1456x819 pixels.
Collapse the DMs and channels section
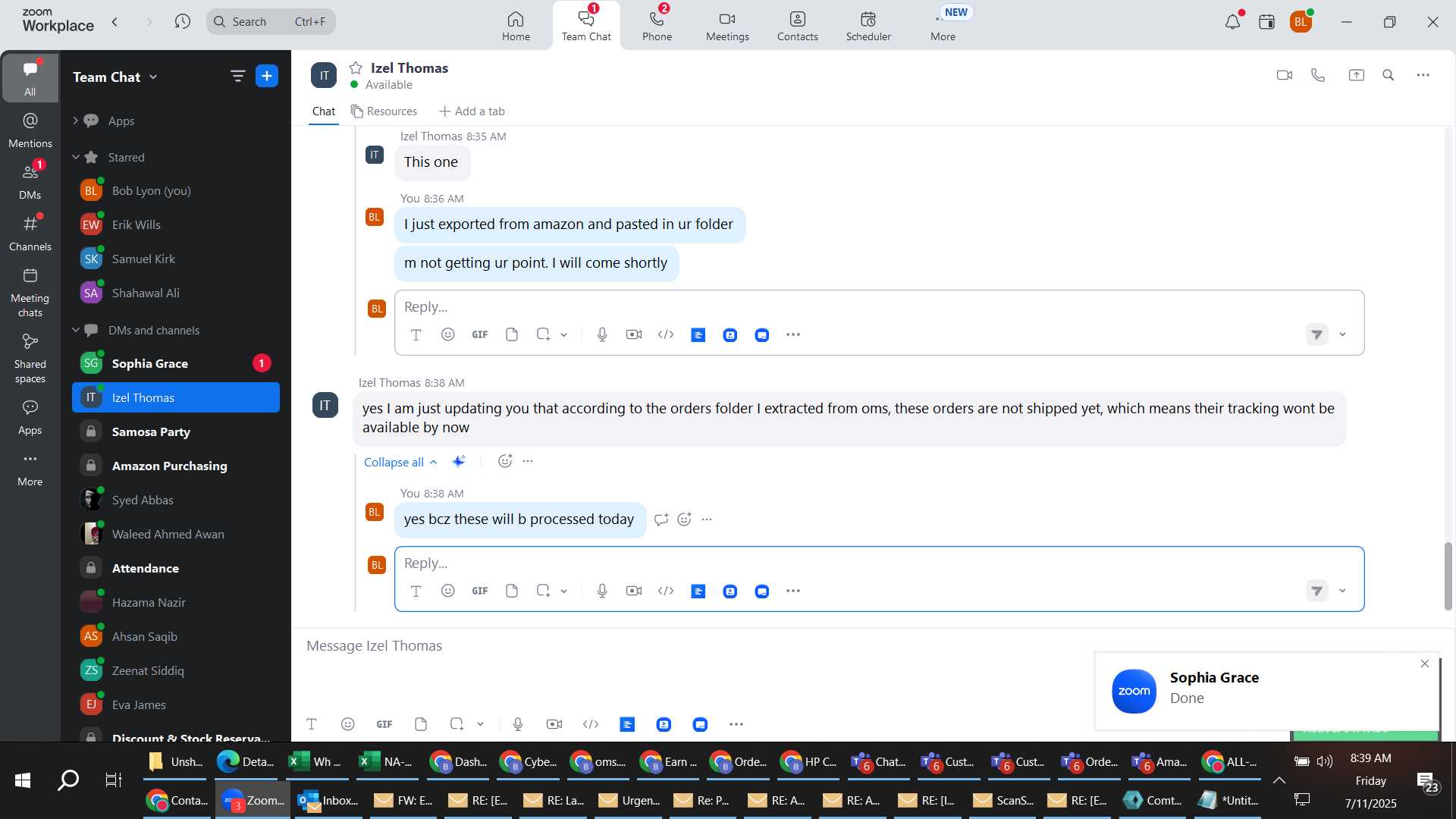tap(75, 330)
